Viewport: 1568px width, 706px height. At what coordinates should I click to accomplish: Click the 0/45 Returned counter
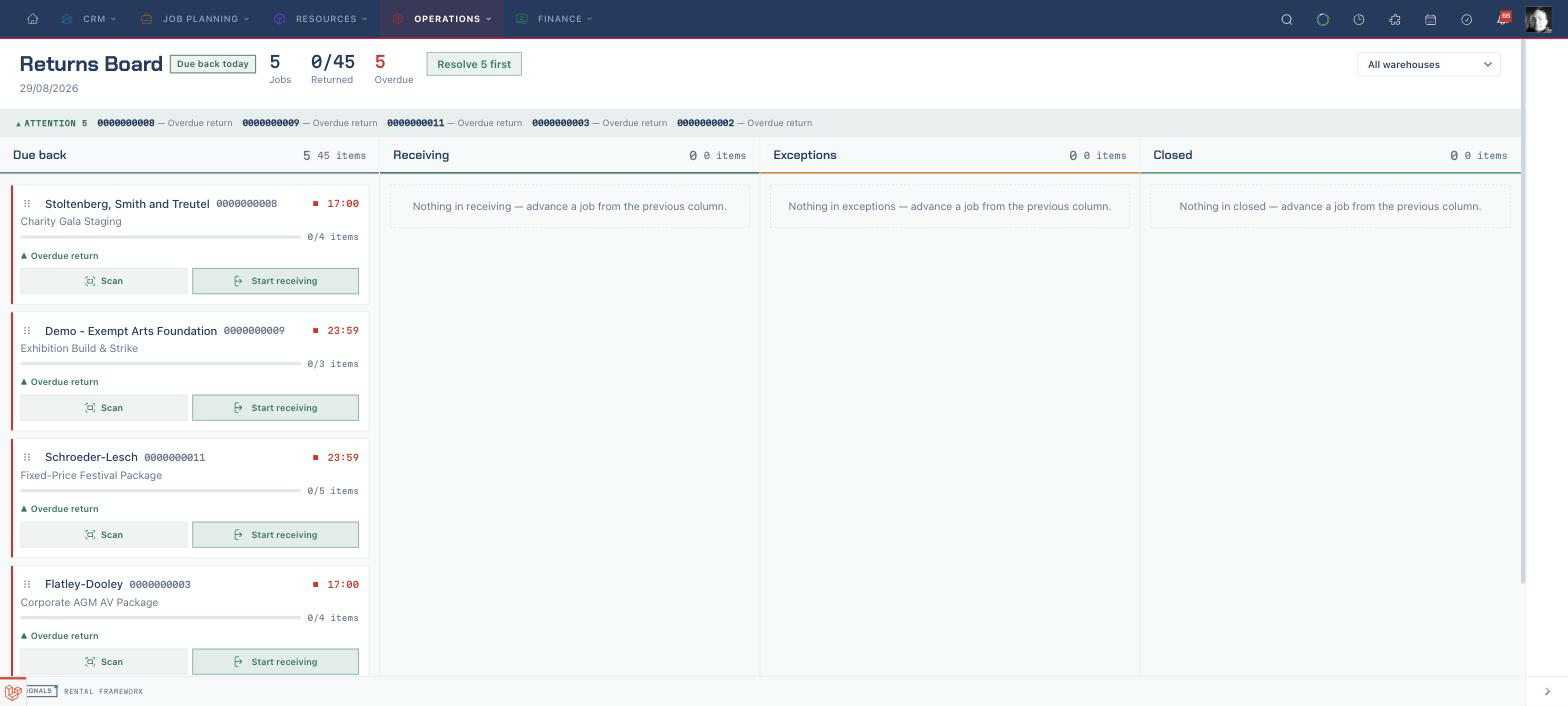332,69
